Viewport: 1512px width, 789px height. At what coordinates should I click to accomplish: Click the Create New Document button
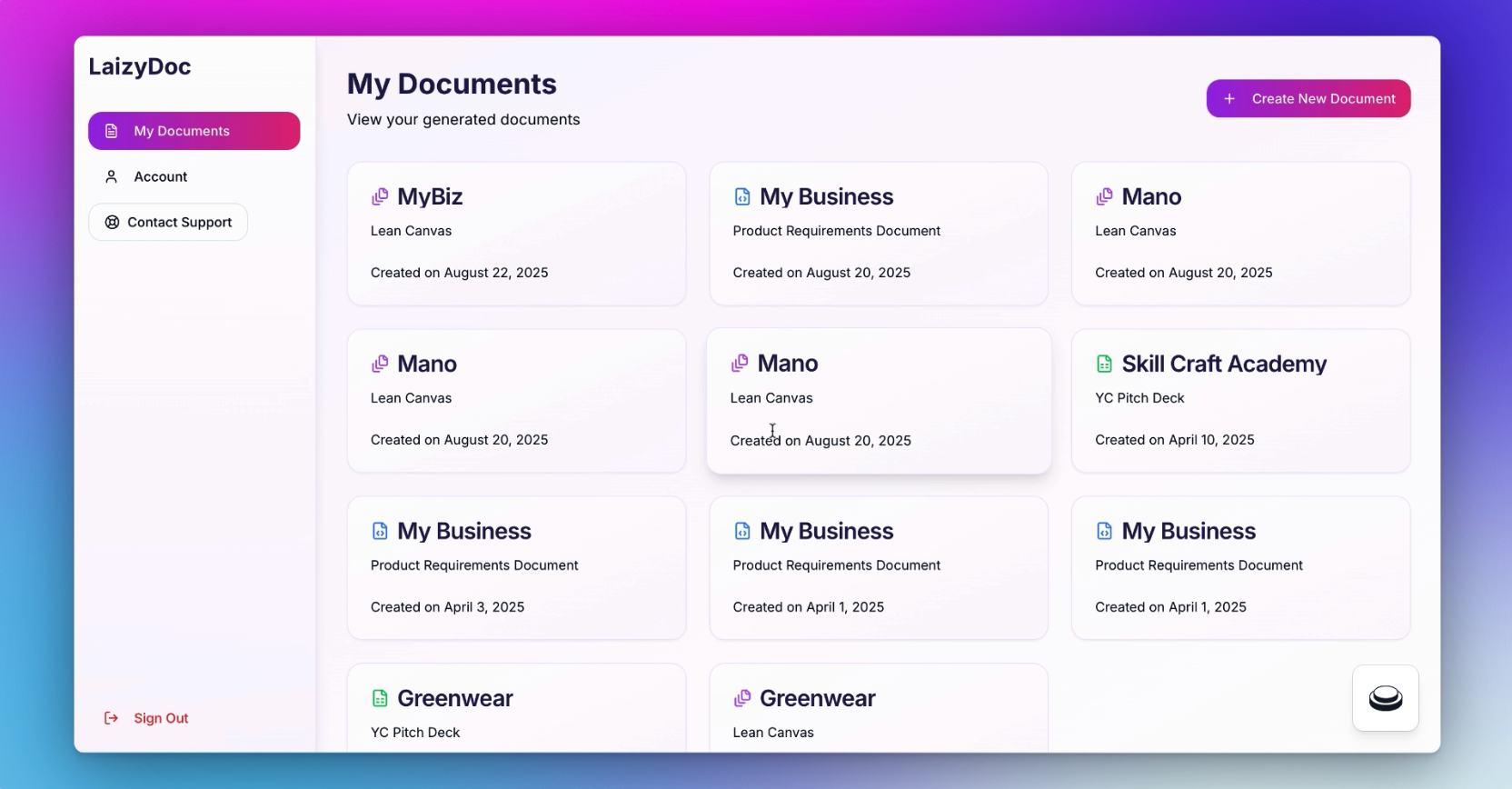point(1308,98)
